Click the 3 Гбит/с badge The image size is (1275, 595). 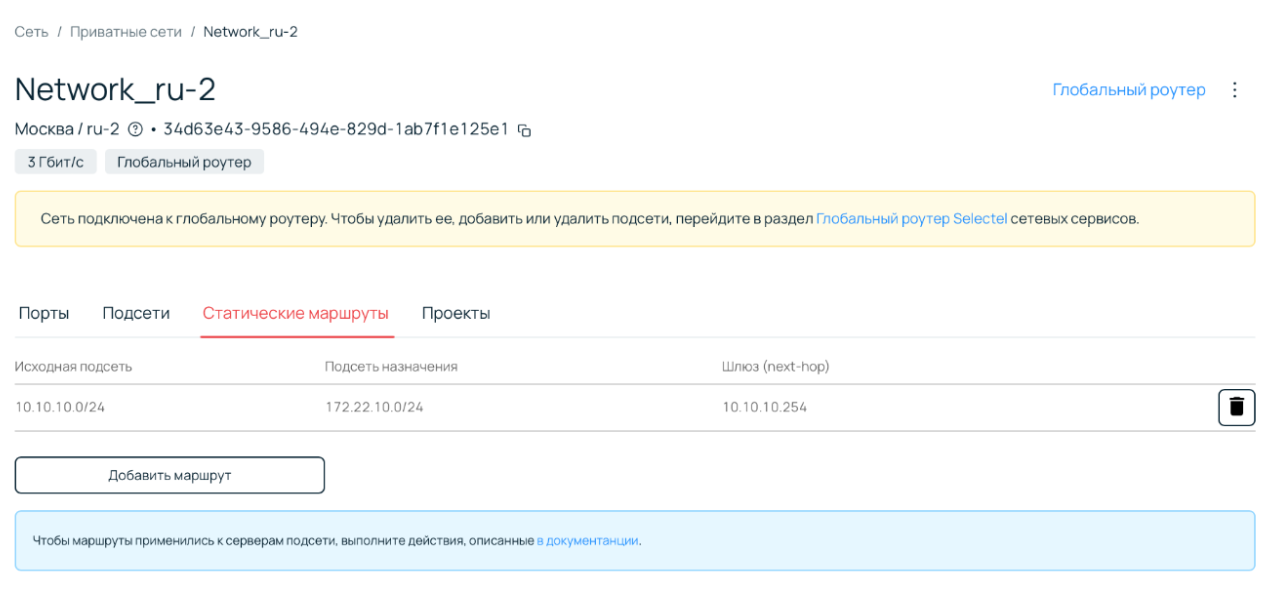[x=56, y=162]
